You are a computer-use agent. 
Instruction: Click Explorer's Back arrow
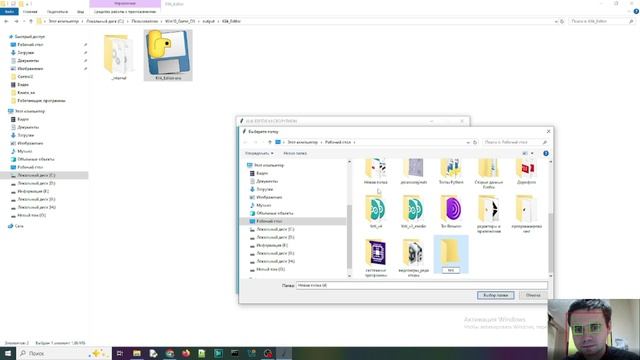pos(6,21)
